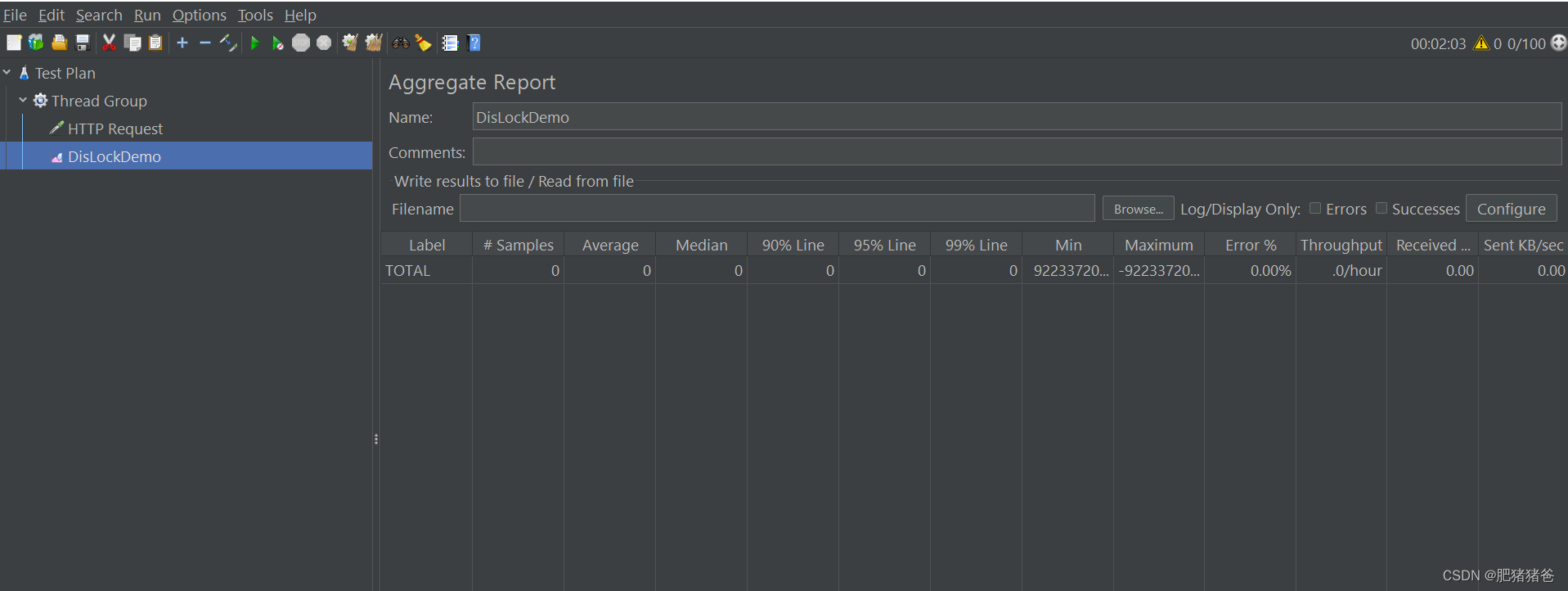Expand all nodes with the plus icon

point(182,43)
